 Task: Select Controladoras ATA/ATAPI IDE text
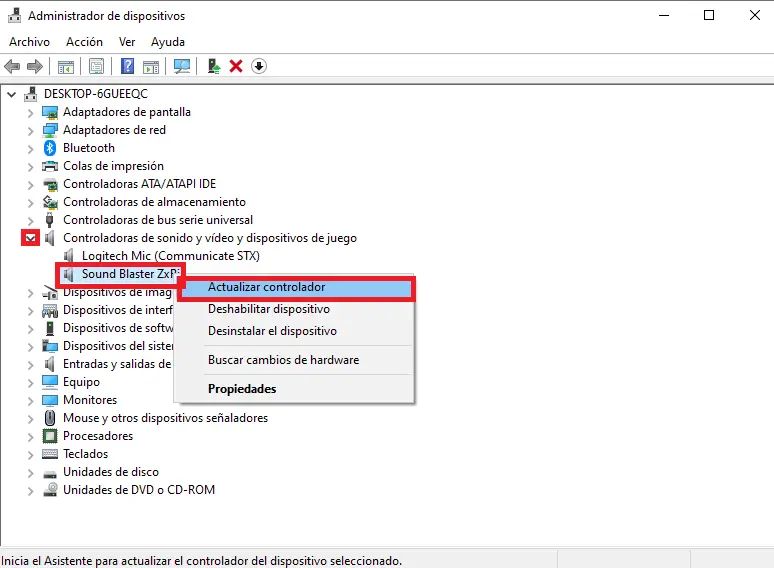click(140, 184)
